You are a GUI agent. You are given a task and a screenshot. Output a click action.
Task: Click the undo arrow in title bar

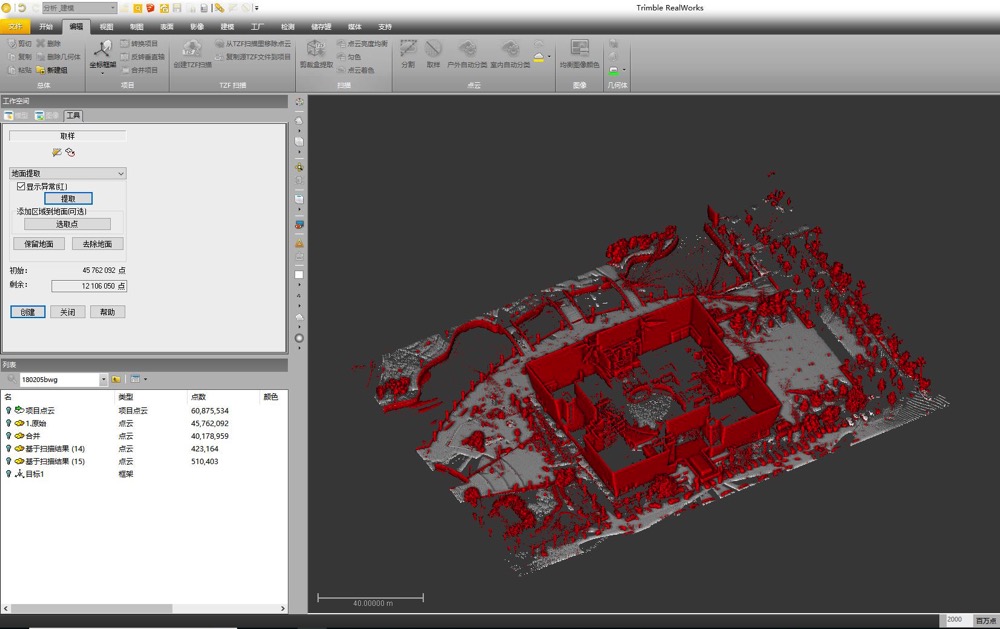(22, 8)
